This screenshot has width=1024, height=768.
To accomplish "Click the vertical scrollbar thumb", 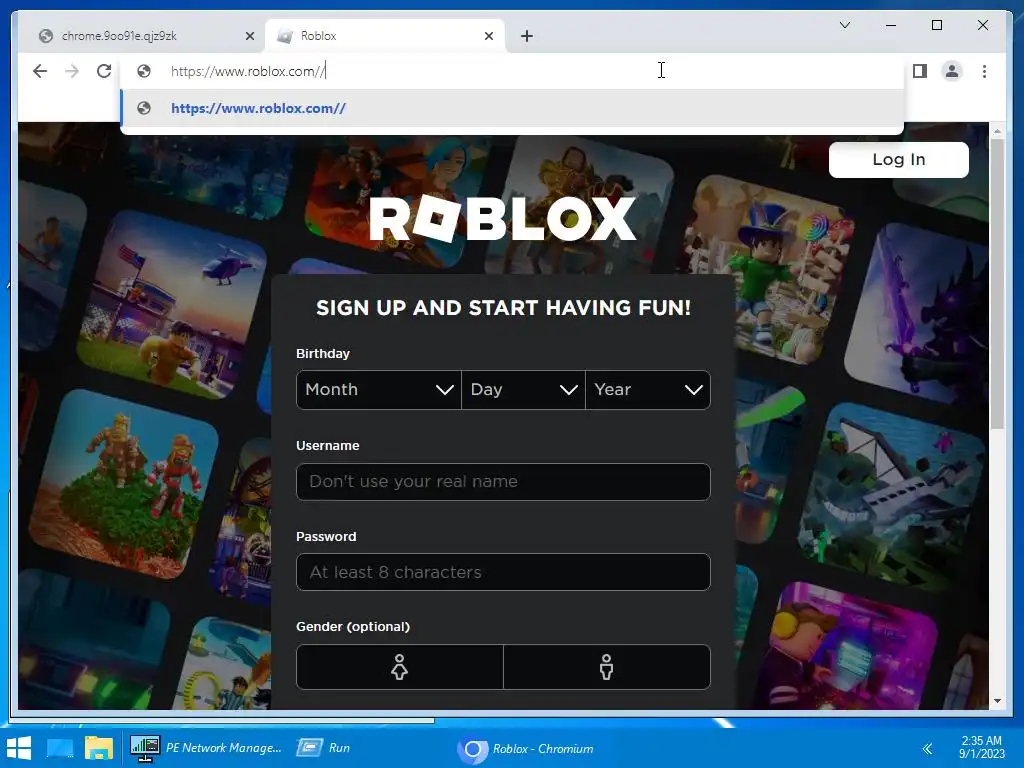I will (997, 284).
